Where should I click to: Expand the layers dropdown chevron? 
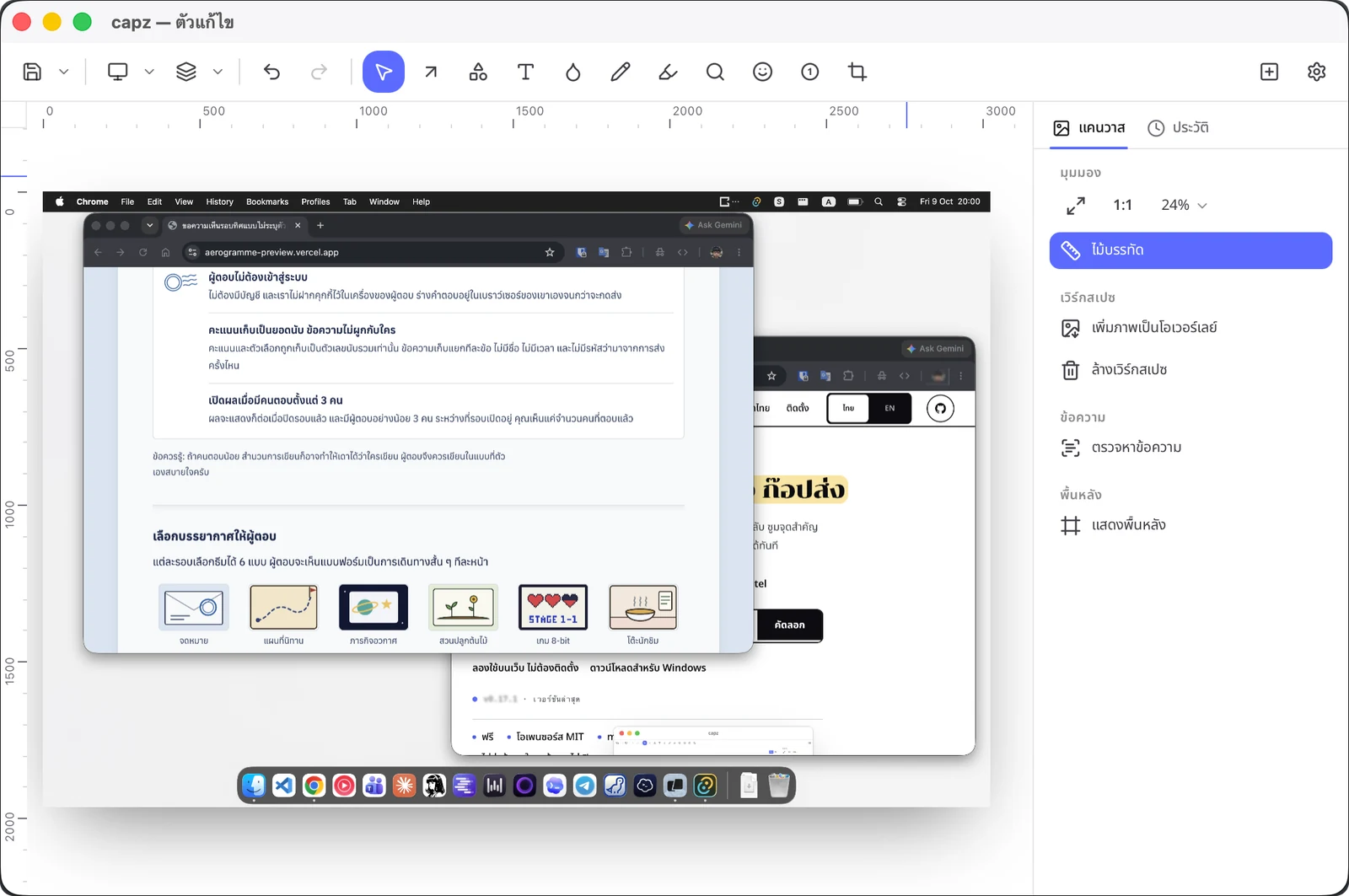[x=218, y=72]
